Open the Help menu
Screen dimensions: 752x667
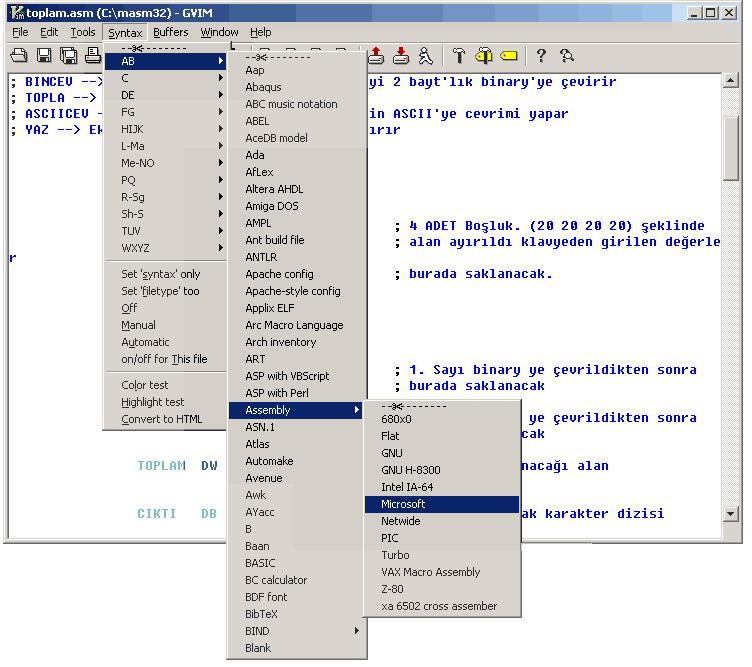coord(260,32)
